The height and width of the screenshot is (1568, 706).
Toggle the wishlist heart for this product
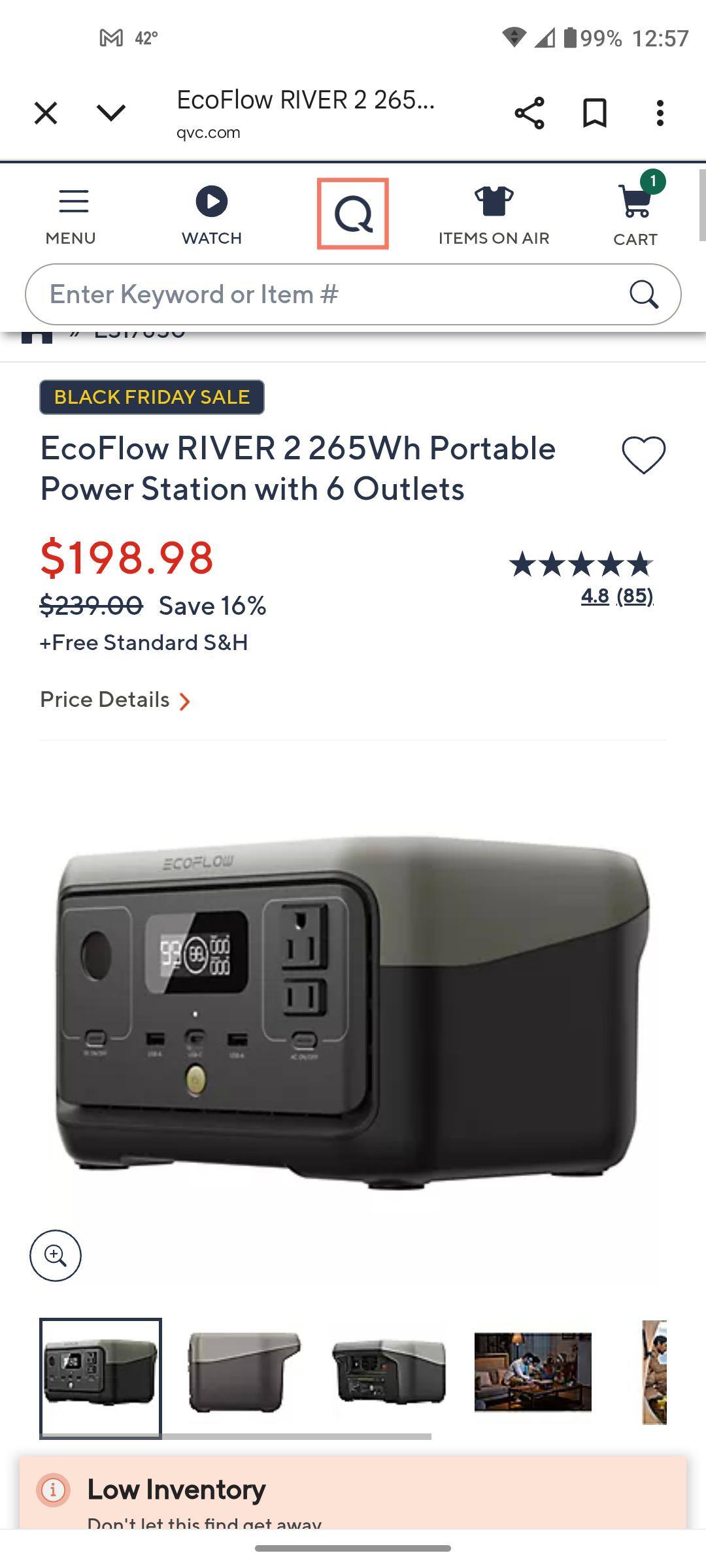click(x=644, y=455)
